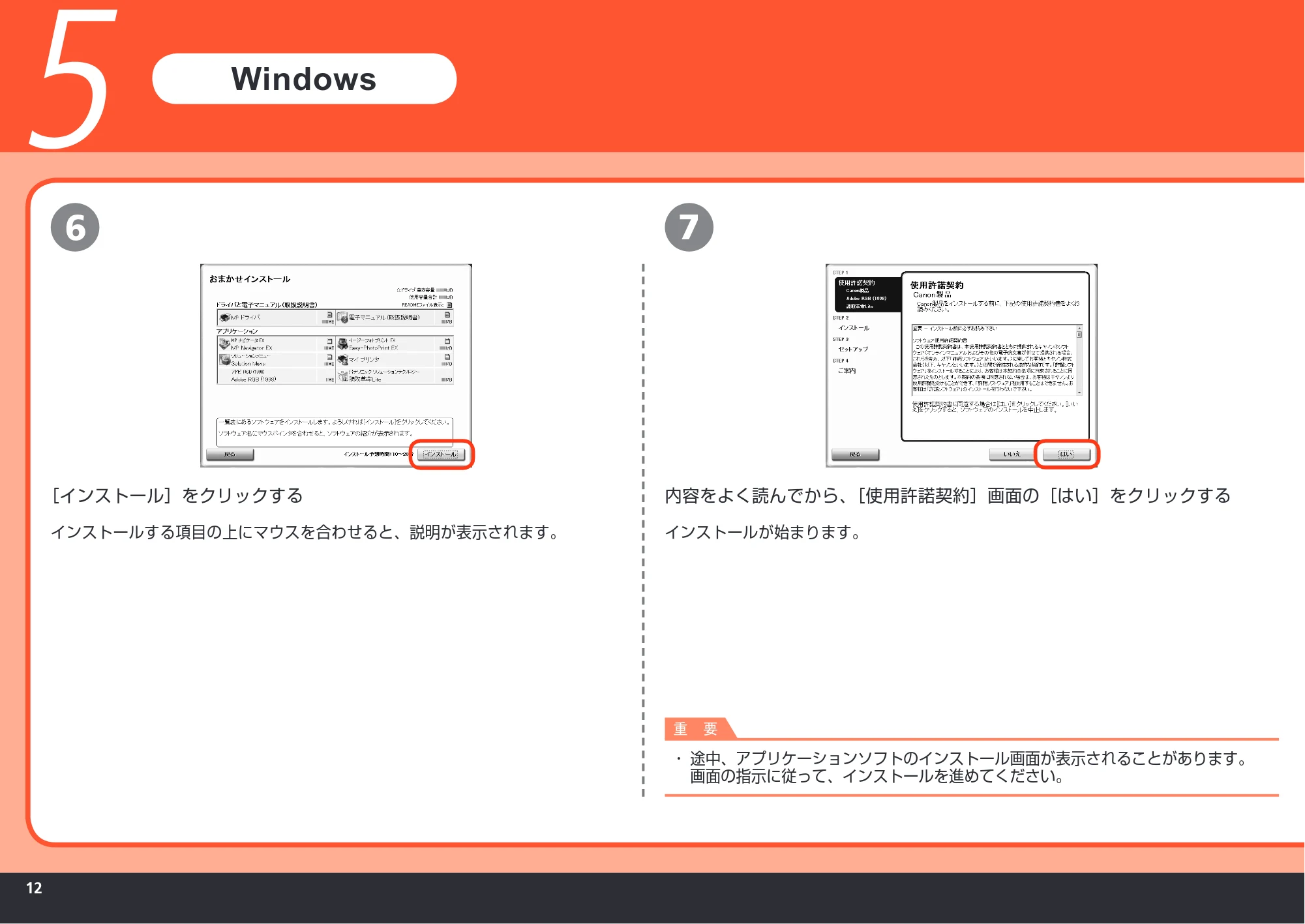
Task: Click the Canon製品 subheading in the license panel
Action: 932,295
